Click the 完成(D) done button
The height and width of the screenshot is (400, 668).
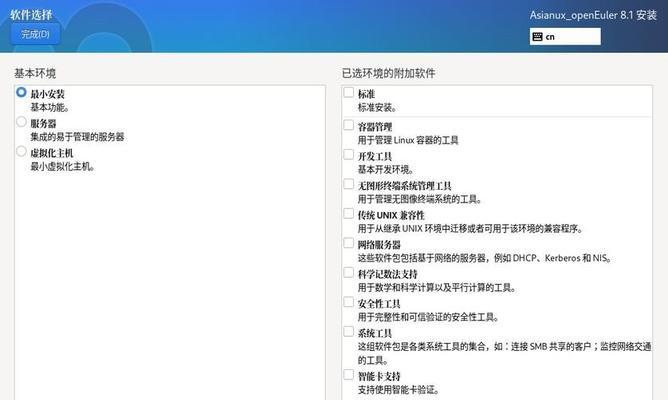(35, 34)
